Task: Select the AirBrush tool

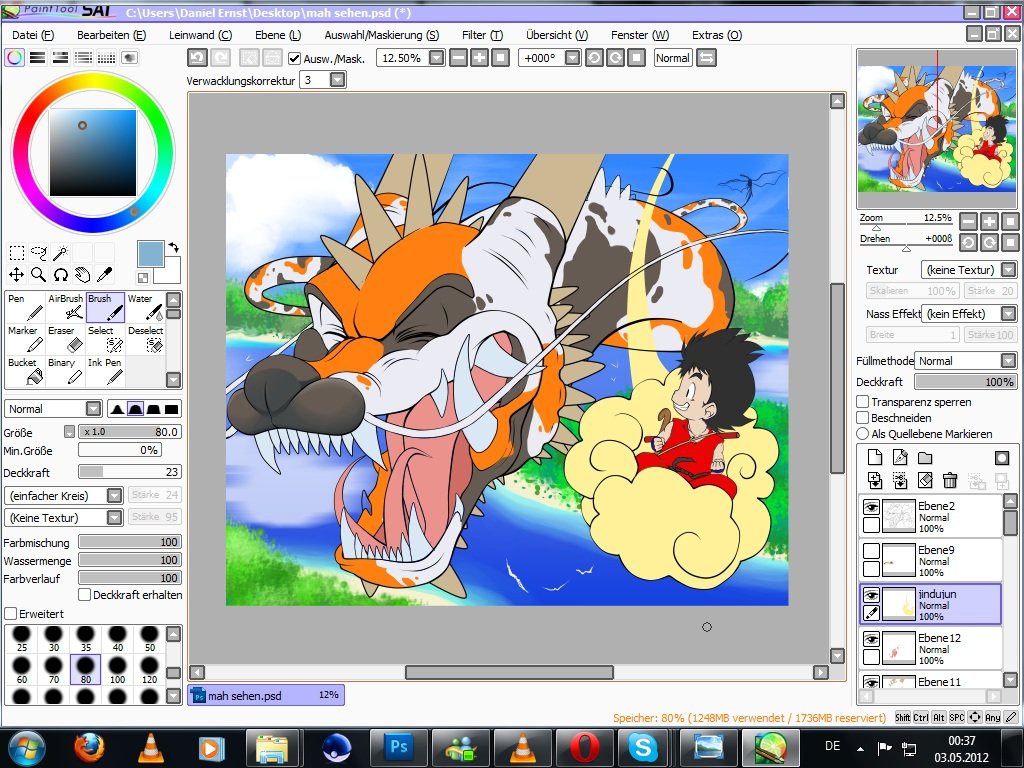Action: tap(65, 307)
